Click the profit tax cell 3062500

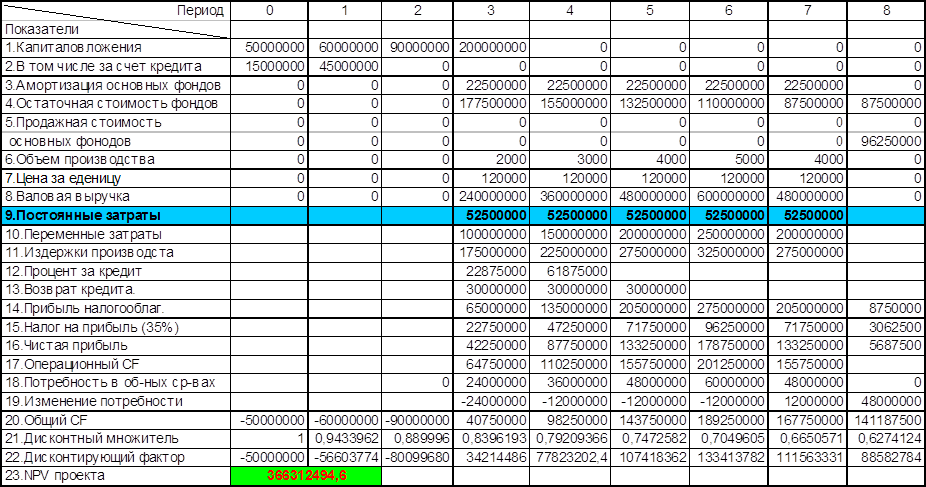tap(885, 327)
